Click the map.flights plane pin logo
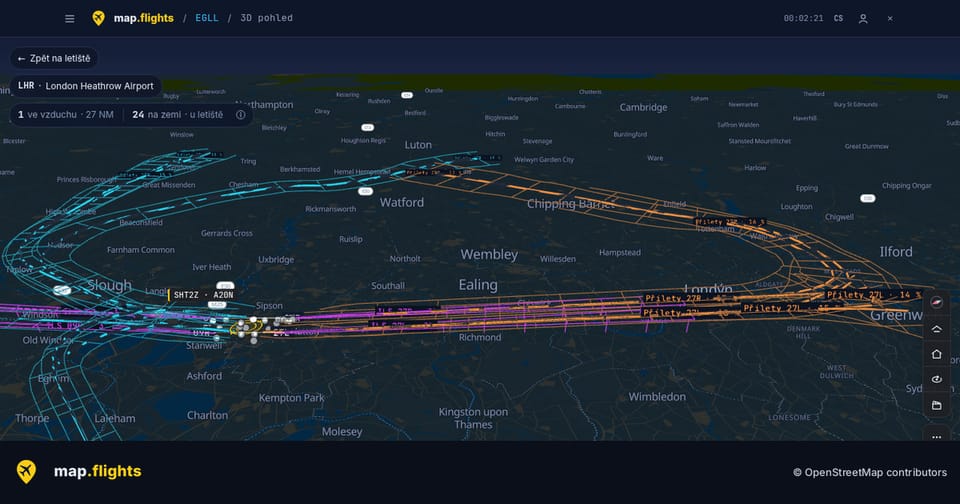 [x=98, y=18]
